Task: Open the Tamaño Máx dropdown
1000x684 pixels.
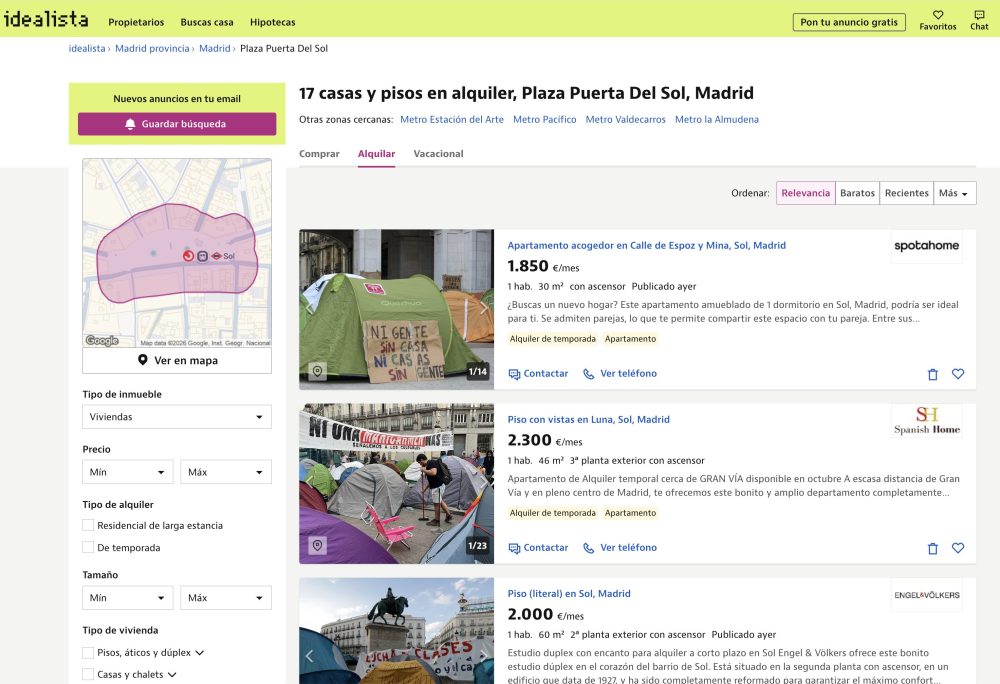Action: pyautogui.click(x=226, y=598)
